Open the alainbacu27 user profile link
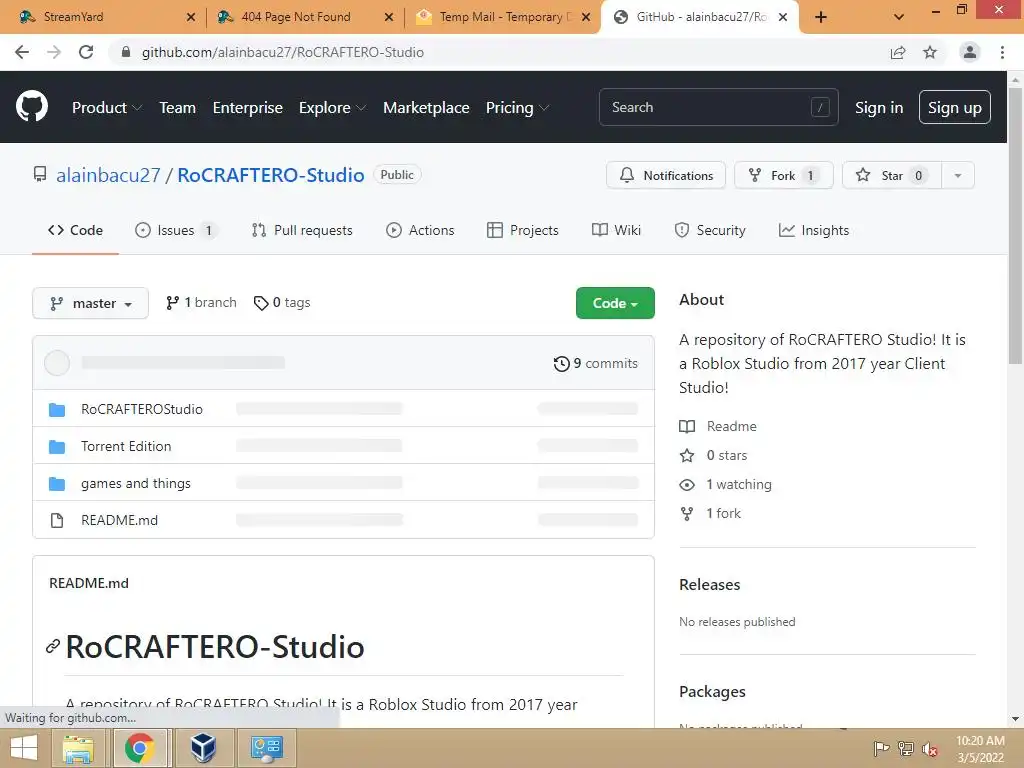The height and width of the screenshot is (768, 1024). pos(108,175)
